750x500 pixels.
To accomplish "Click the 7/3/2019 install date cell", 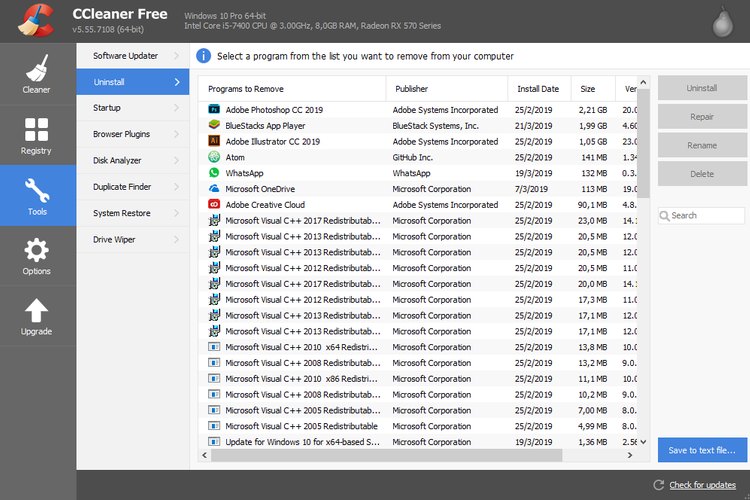I will click(531, 189).
